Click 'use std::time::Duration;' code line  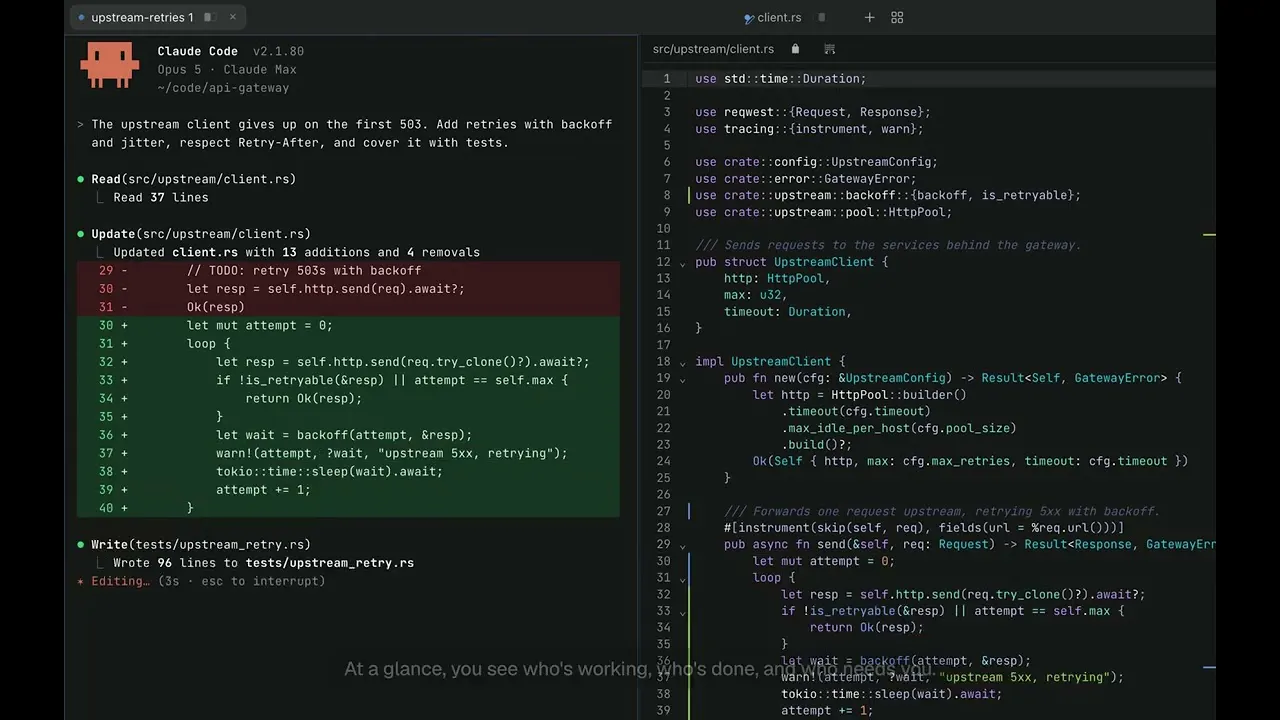tap(781, 79)
